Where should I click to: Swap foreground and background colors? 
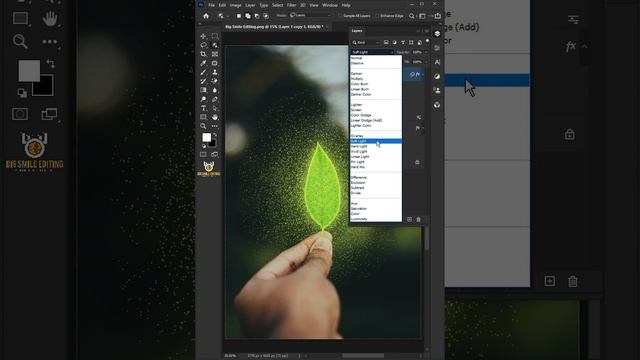(215, 135)
